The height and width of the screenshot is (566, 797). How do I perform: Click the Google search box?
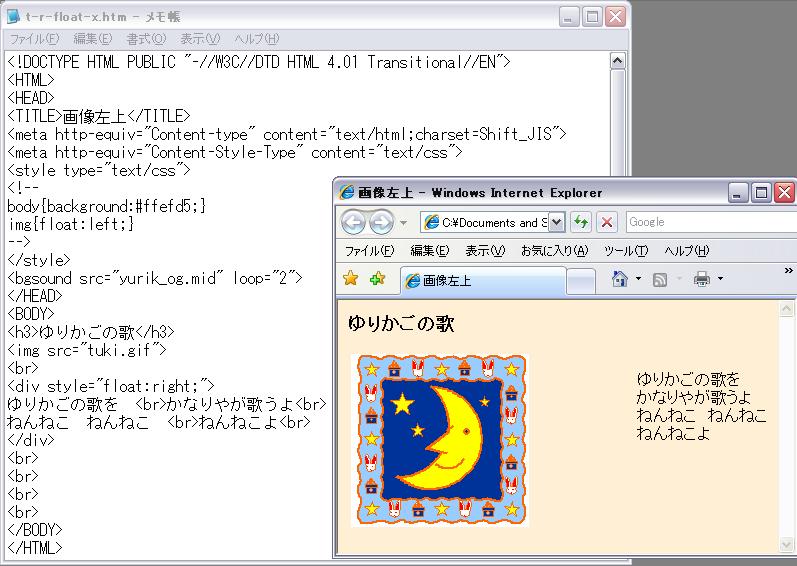point(711,223)
